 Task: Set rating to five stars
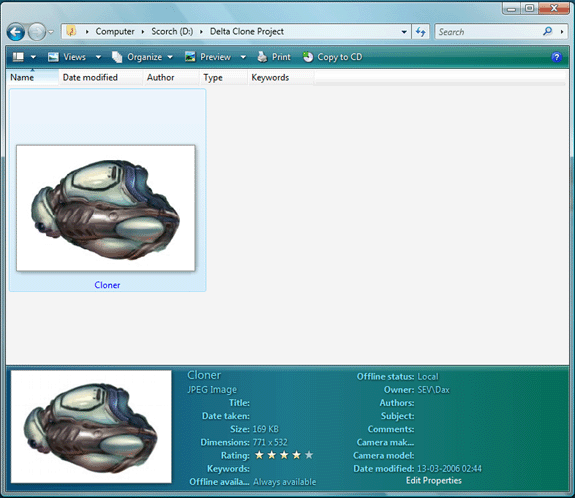(x=309, y=455)
